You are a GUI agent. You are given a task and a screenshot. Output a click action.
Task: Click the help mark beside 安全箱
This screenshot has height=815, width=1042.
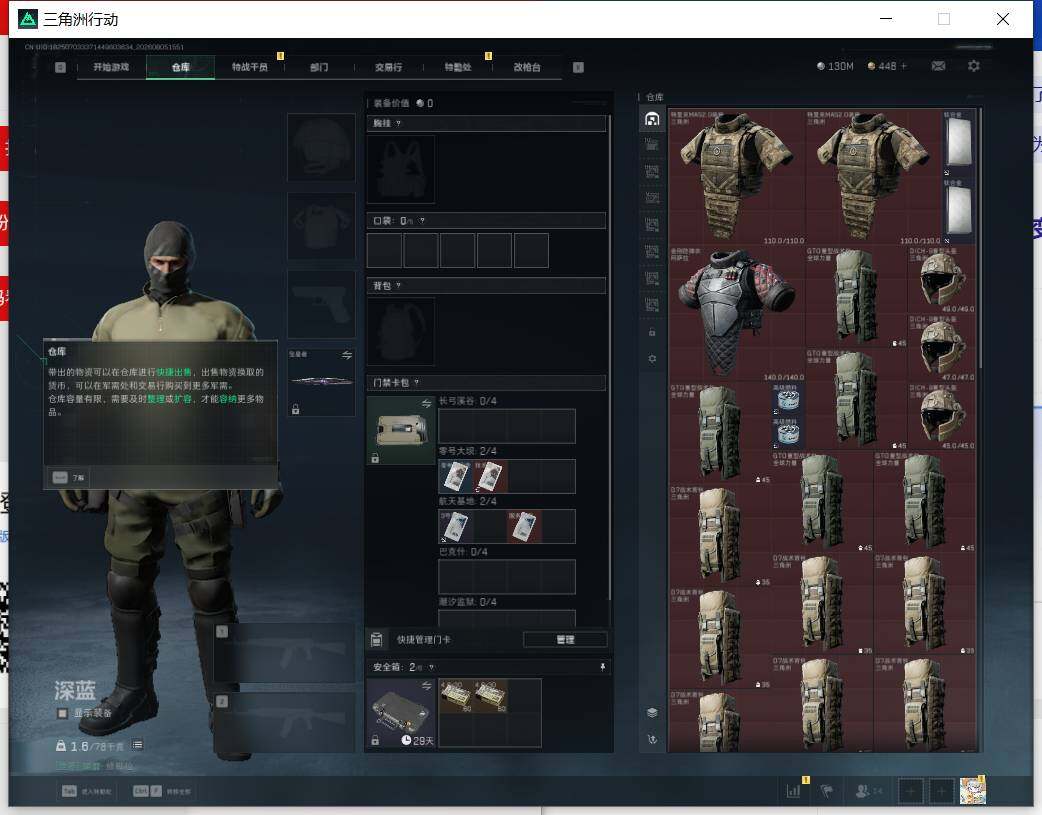coord(431,667)
